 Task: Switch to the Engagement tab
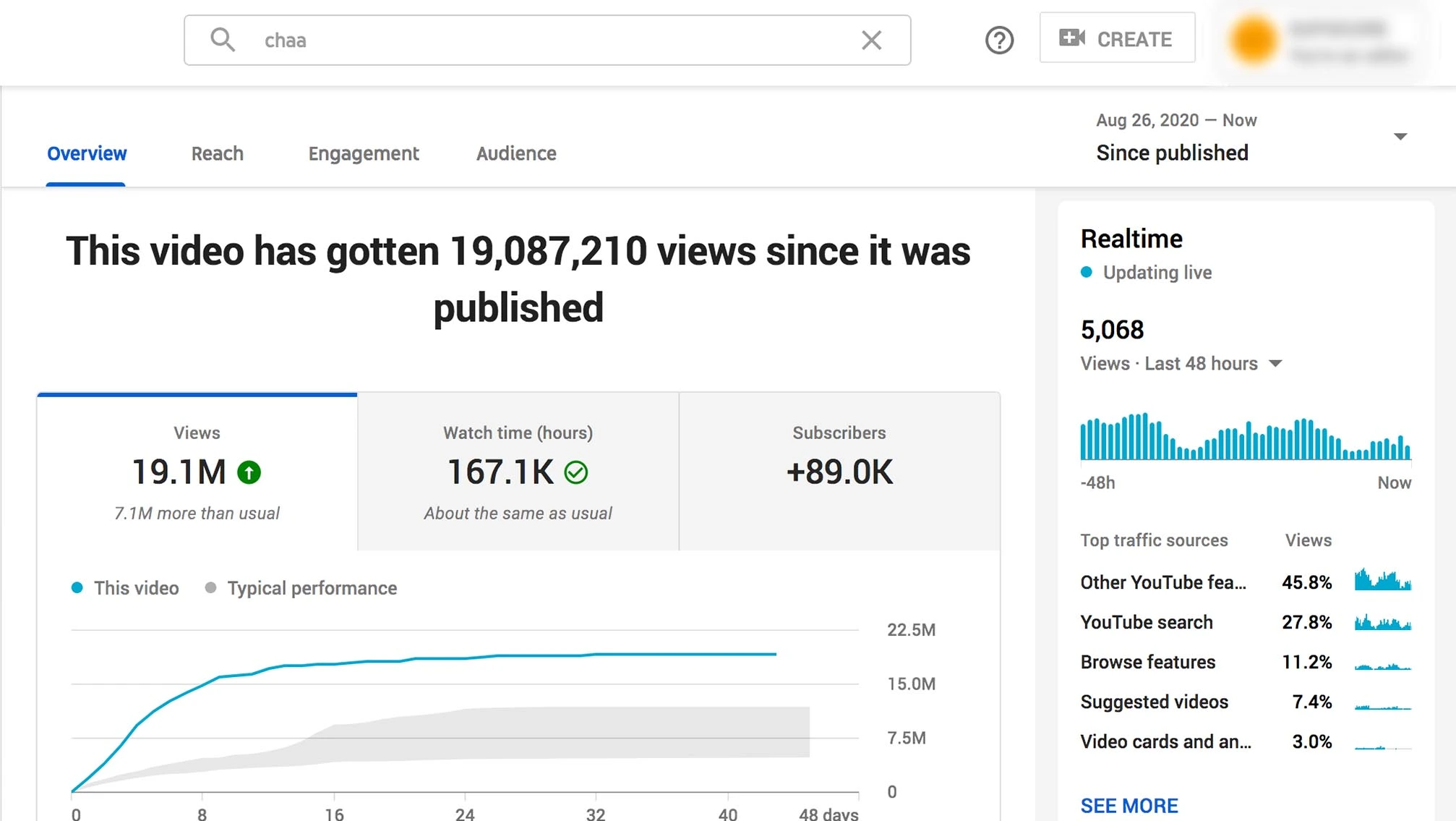[363, 153]
